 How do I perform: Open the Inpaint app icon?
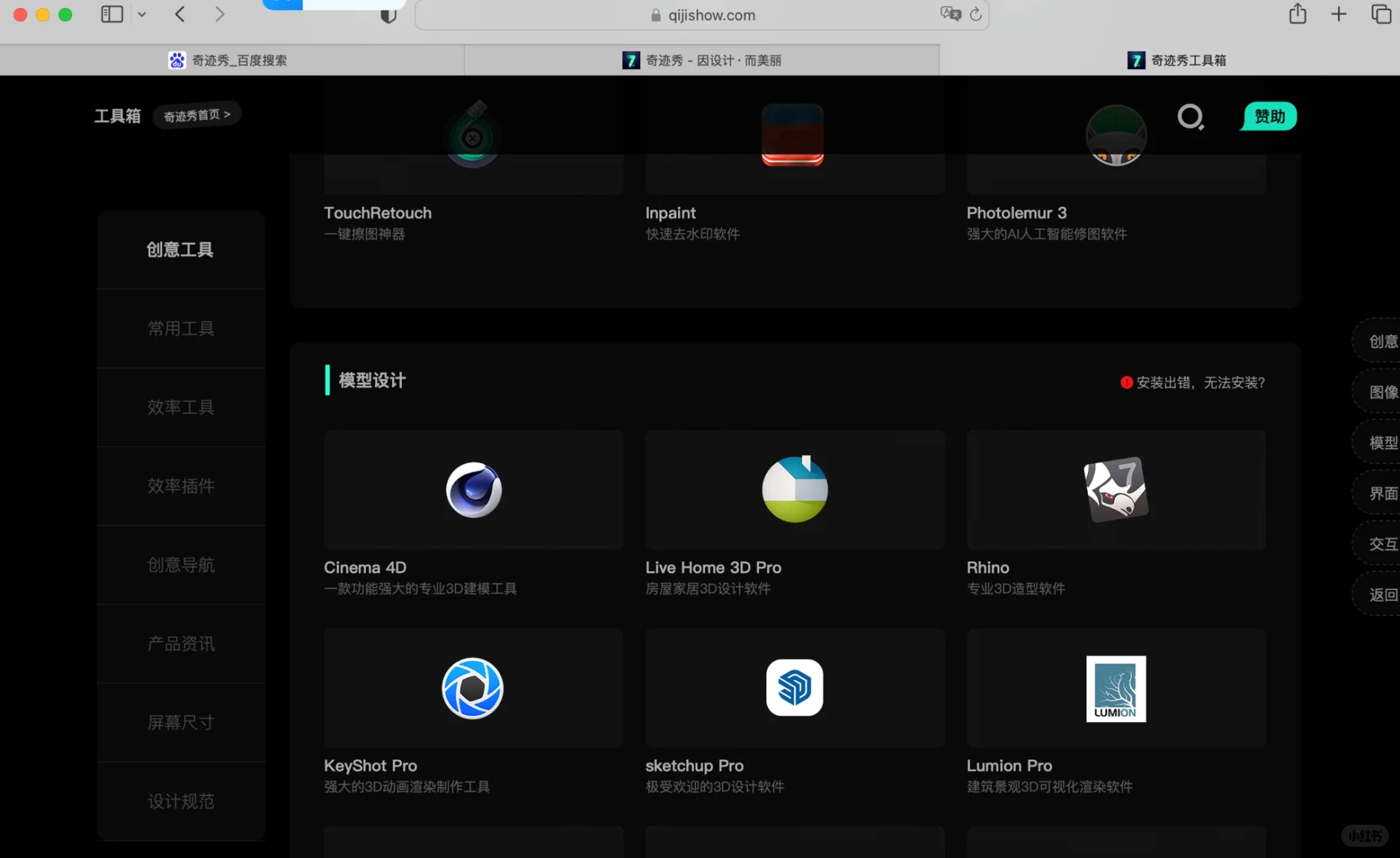pyautogui.click(x=793, y=134)
